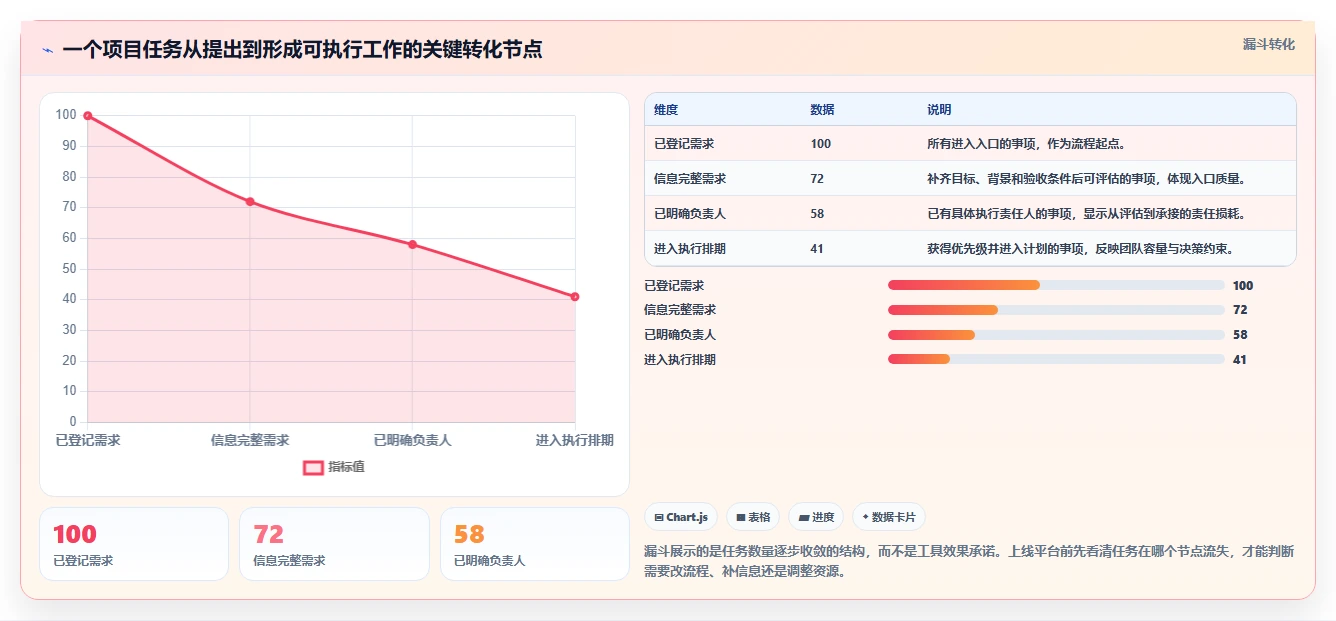Select the 进度 chip

(x=816, y=517)
